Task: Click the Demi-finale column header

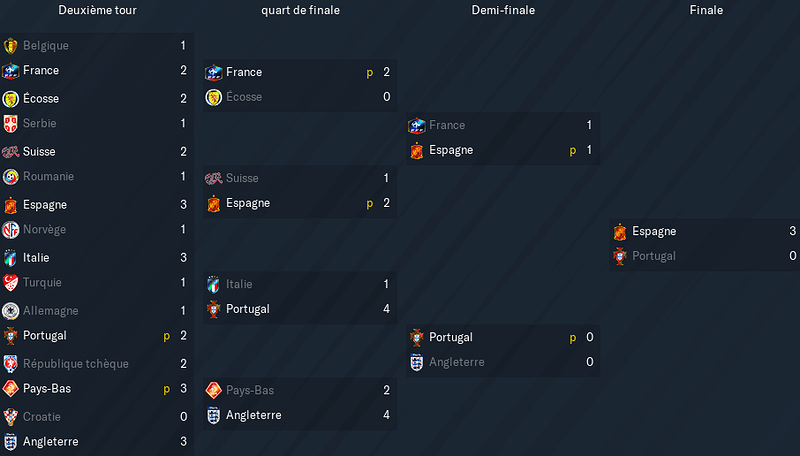Action: 503,10
